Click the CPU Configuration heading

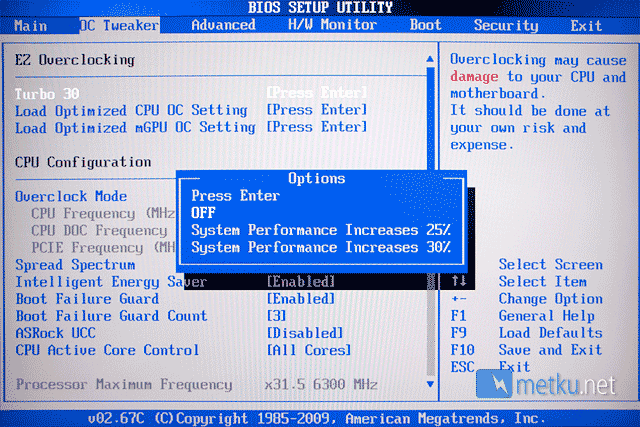pos(83,162)
